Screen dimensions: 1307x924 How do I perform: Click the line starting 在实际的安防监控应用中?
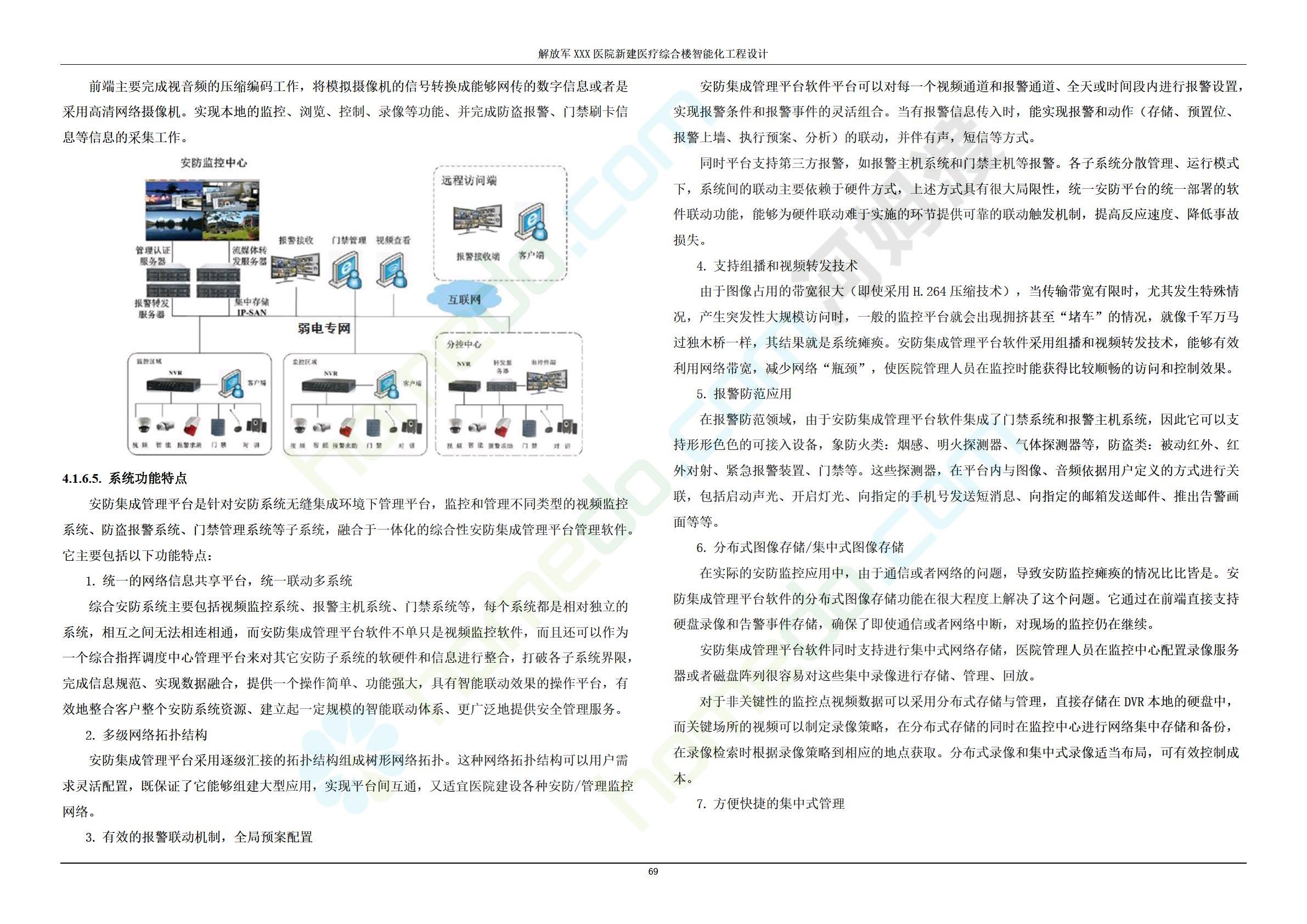coord(970,573)
